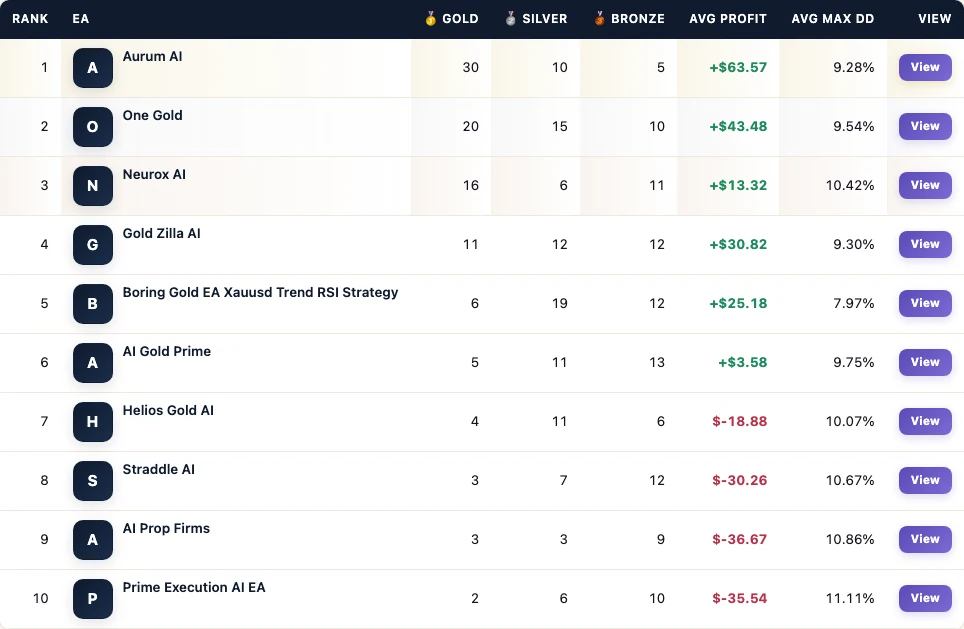Viewport: 964px width, 629px height.
Task: View Prime Execution AI EA details
Action: [x=925, y=598]
